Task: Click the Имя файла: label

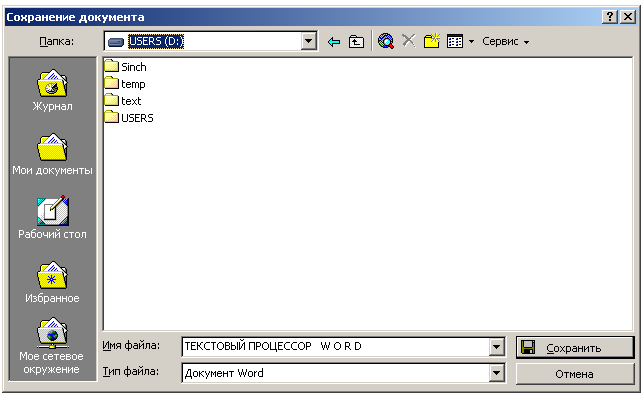Action: tap(131, 346)
